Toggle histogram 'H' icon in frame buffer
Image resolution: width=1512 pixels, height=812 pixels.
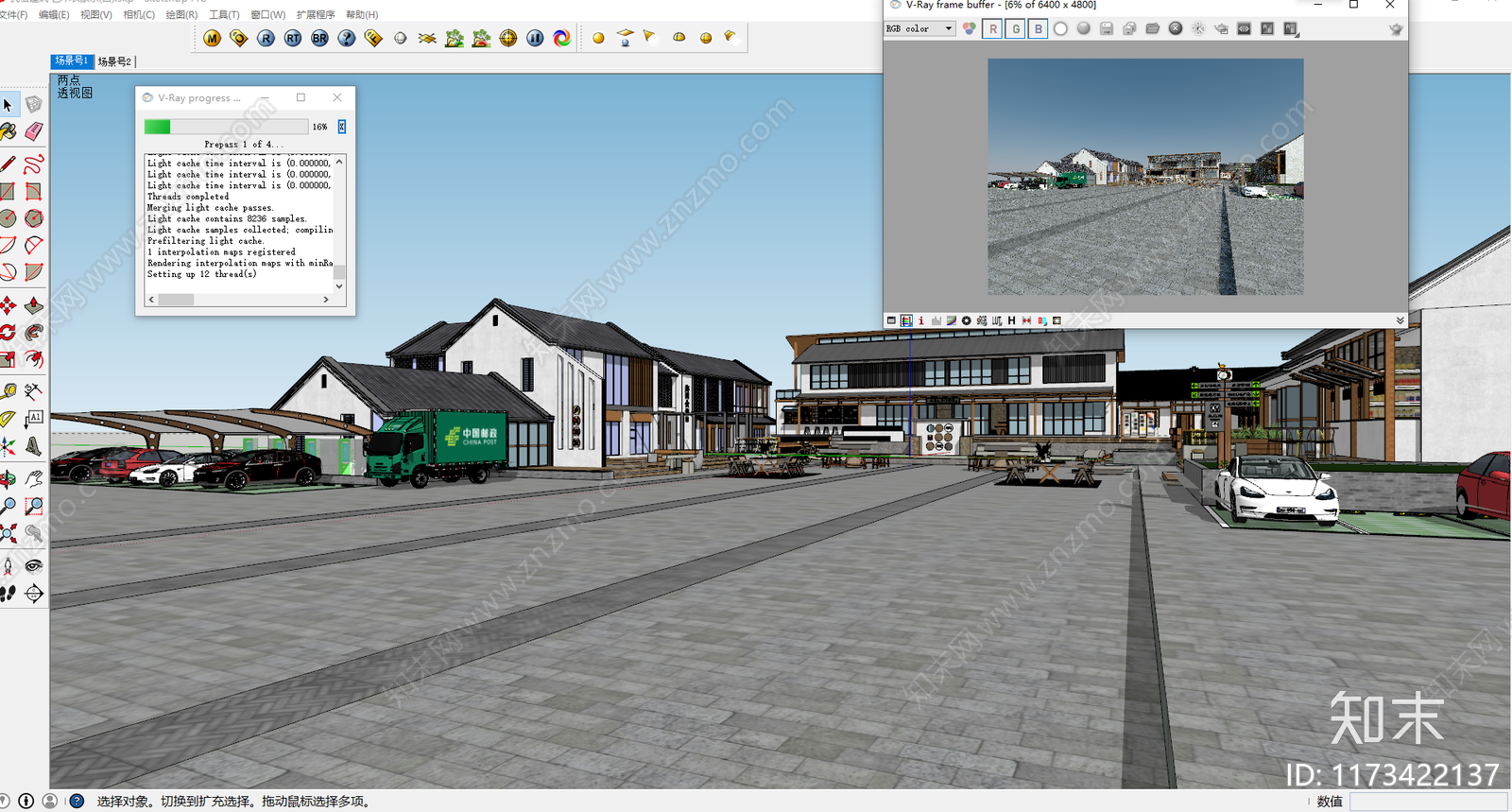tap(1011, 320)
